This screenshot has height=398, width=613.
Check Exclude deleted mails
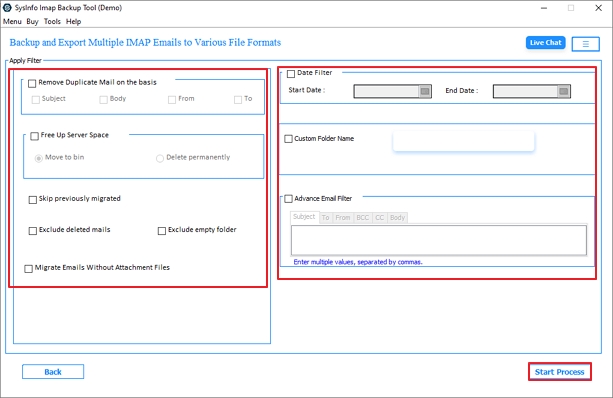[32, 231]
